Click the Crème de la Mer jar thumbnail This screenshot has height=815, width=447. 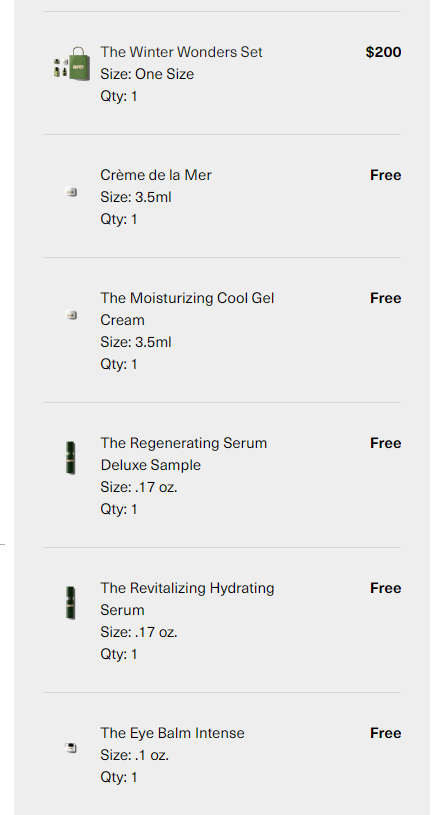coord(72,192)
